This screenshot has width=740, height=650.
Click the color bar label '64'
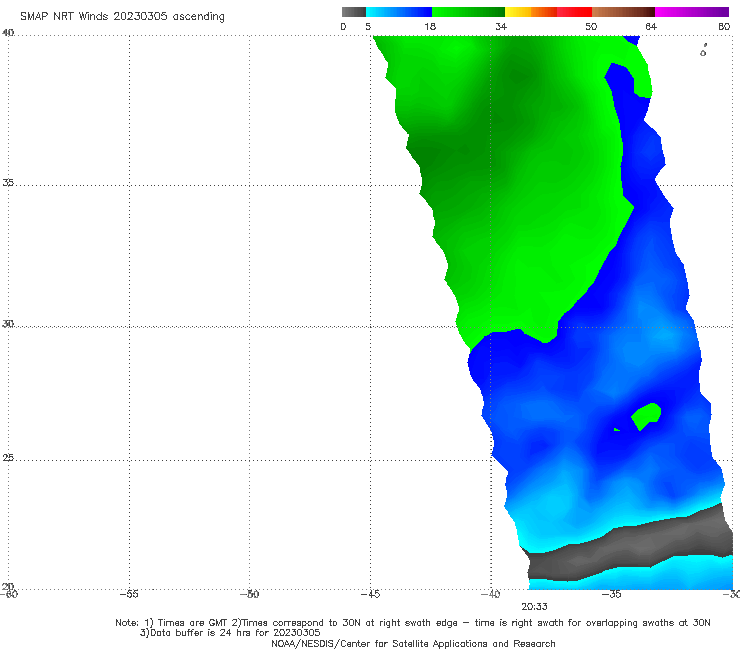651,27
